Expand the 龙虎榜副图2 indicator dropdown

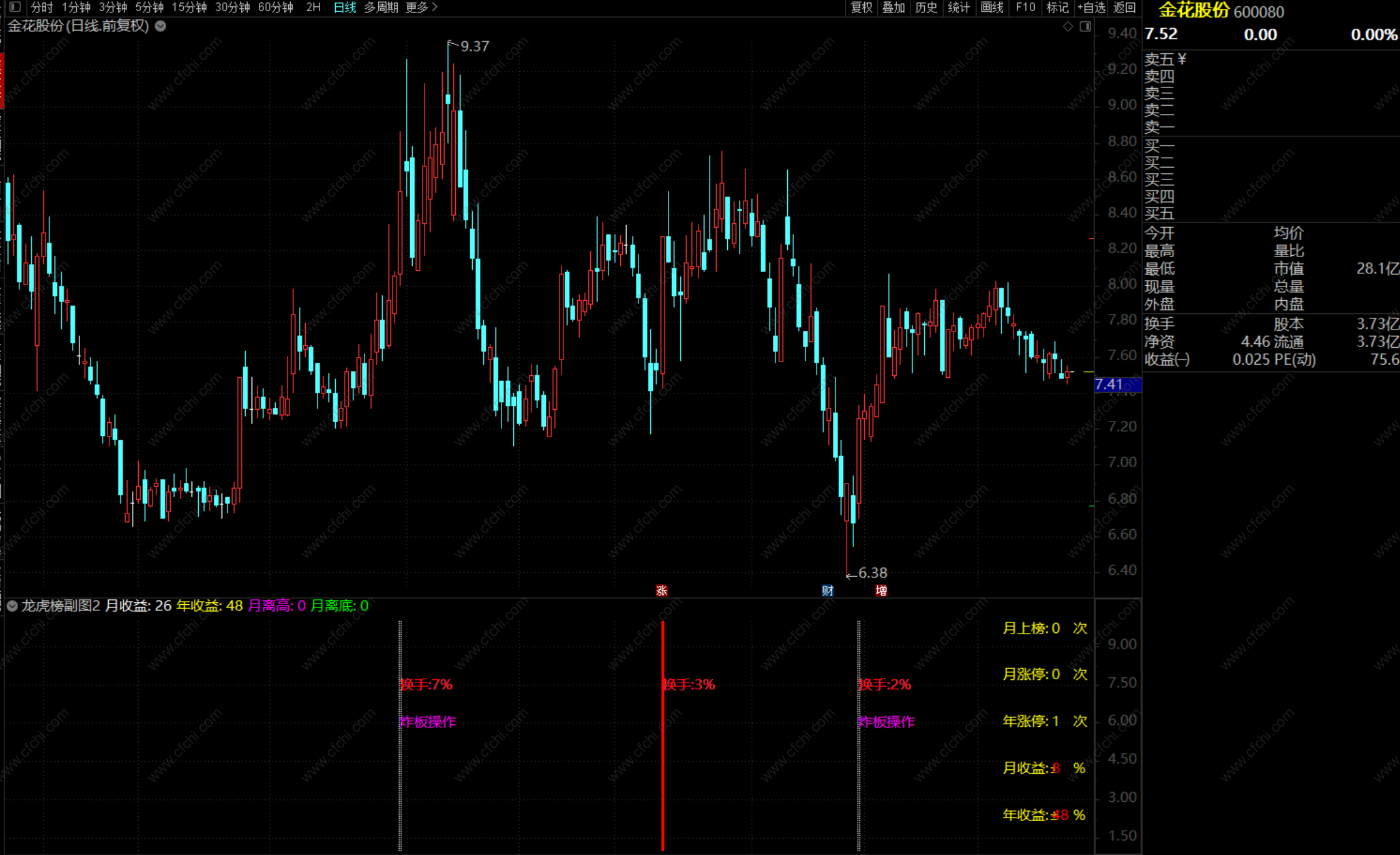(12, 605)
